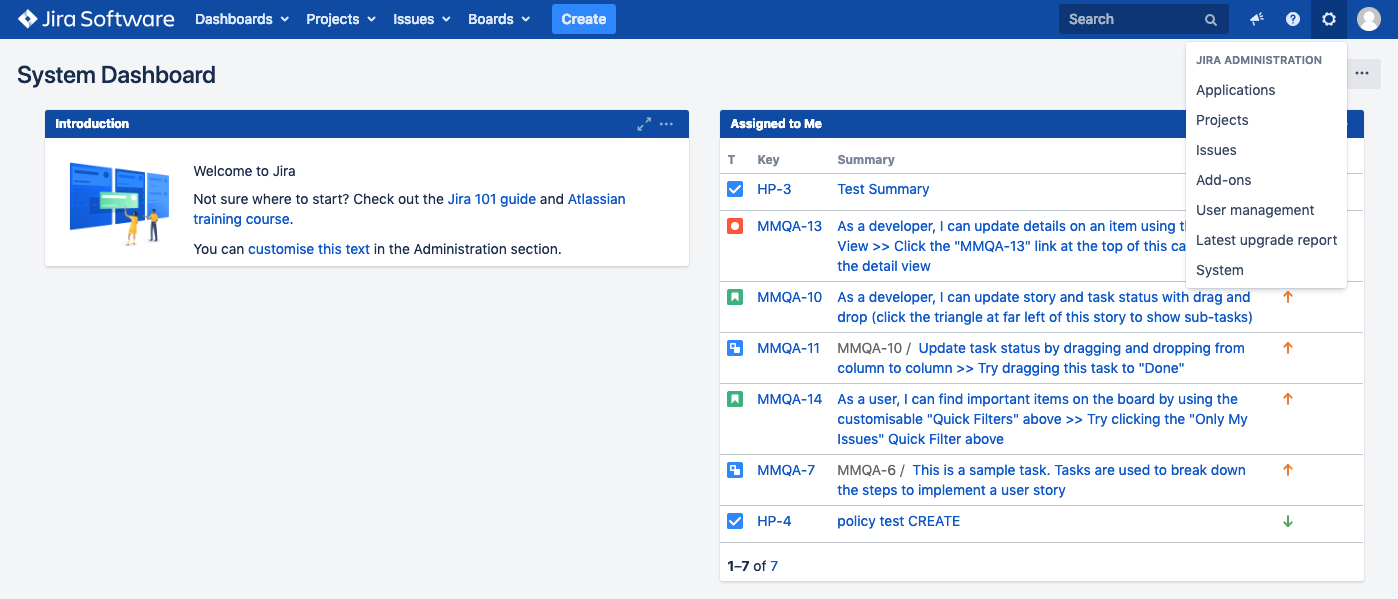Viewport: 1398px width, 599px height.
Task: Select User management from administration menu
Action: coord(1255,210)
